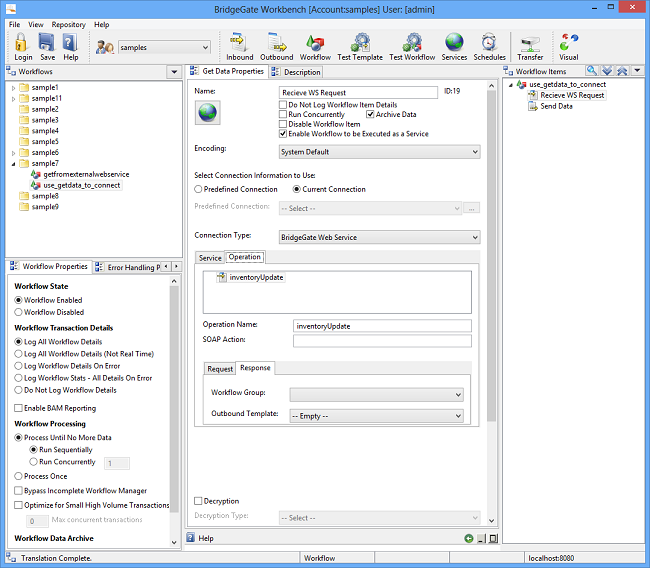Open the Visual toolbar icon
This screenshot has width=650, height=568.
click(x=568, y=46)
